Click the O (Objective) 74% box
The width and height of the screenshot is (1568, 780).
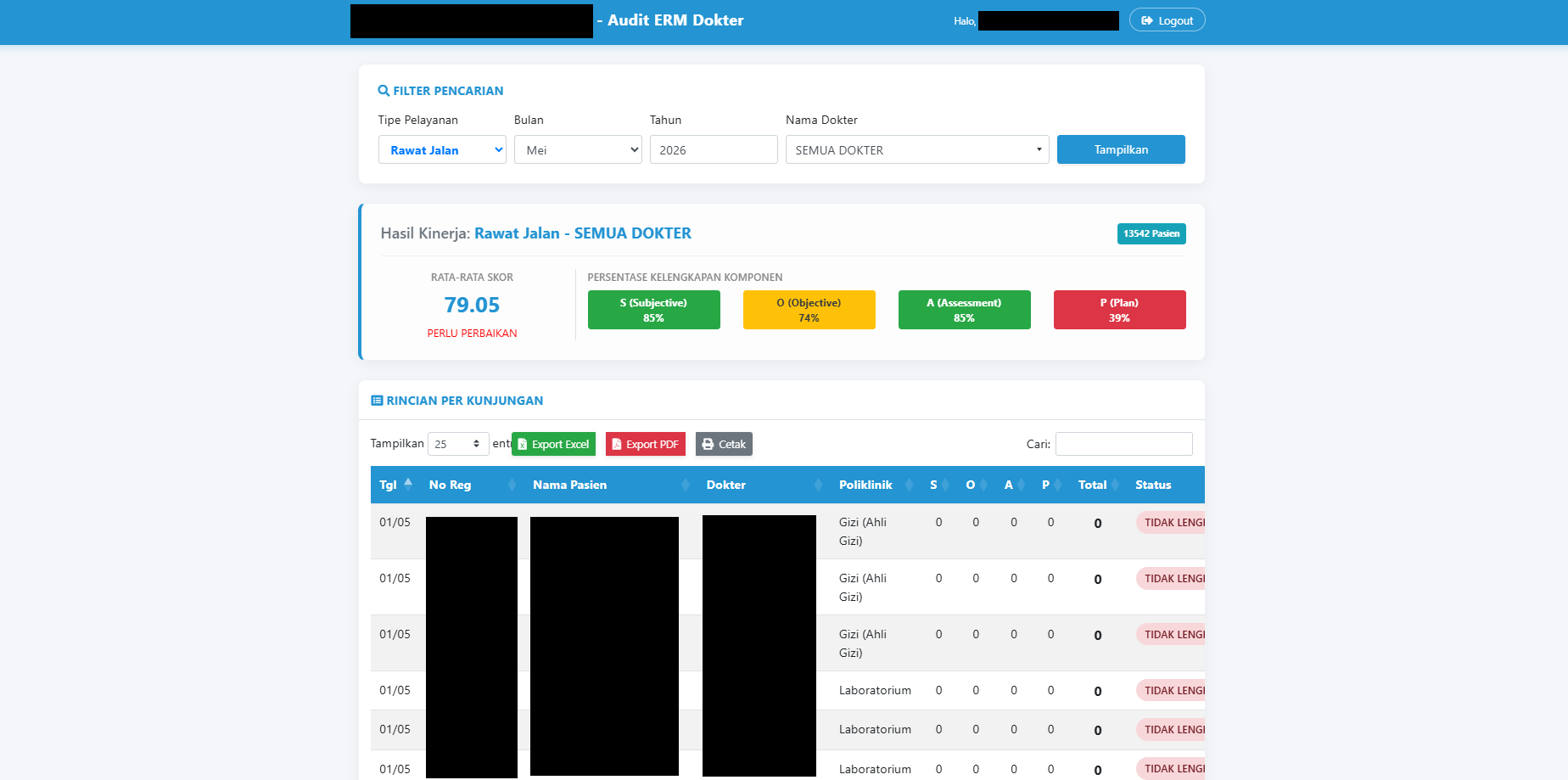click(x=809, y=310)
